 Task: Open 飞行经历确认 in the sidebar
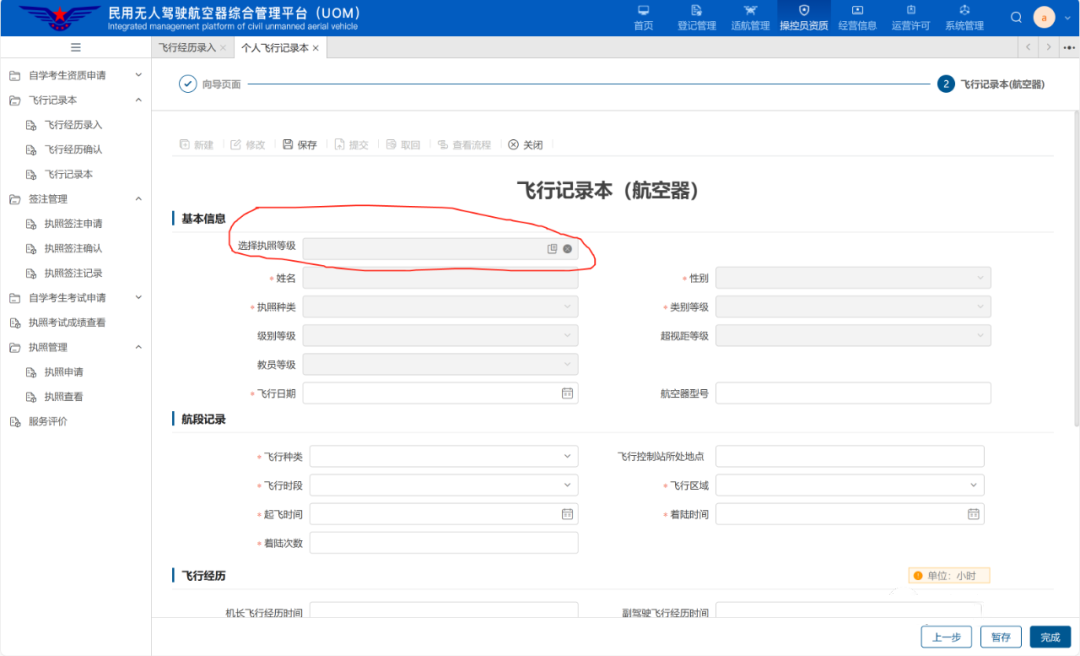[x=73, y=150]
